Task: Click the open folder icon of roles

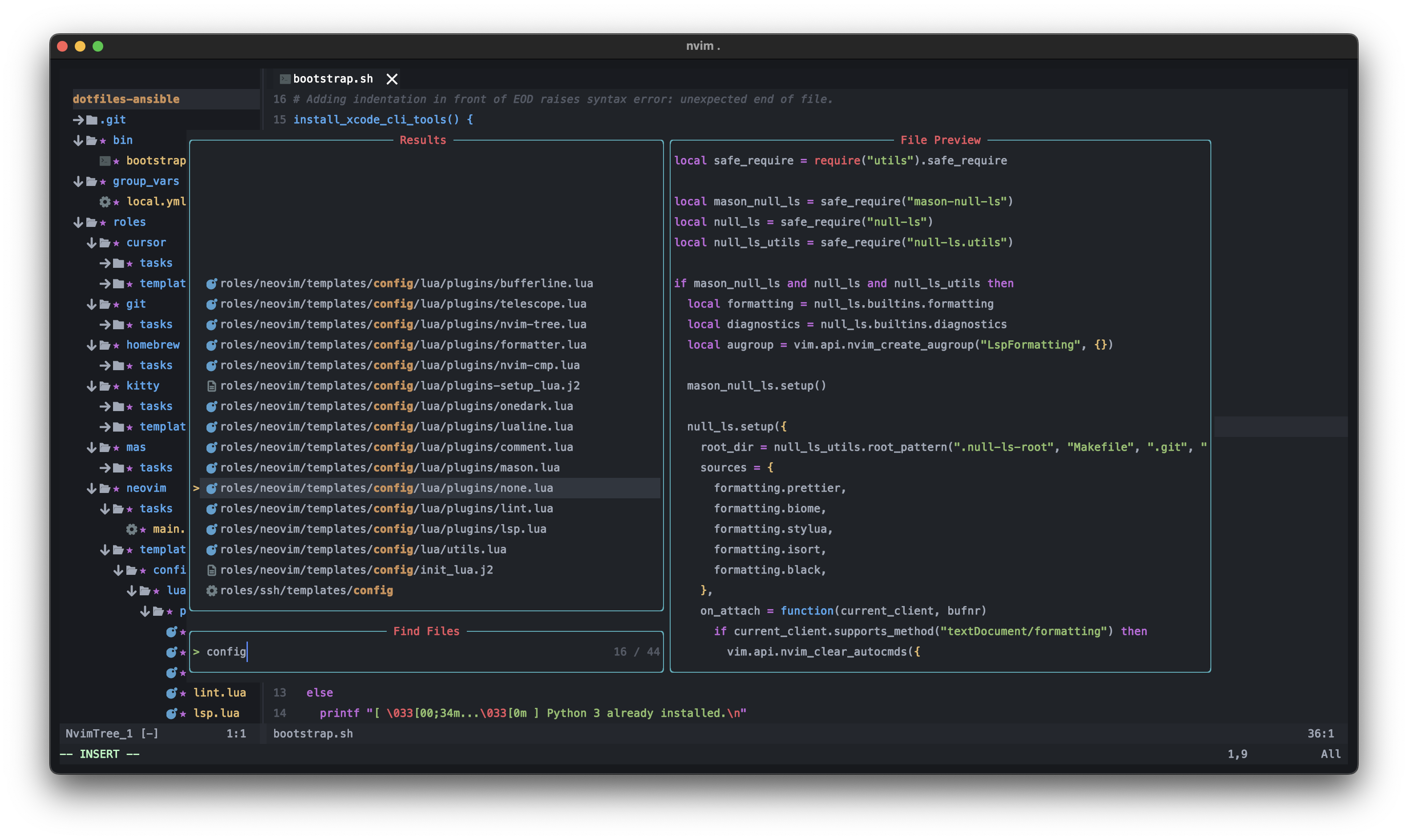Action: coord(92,222)
